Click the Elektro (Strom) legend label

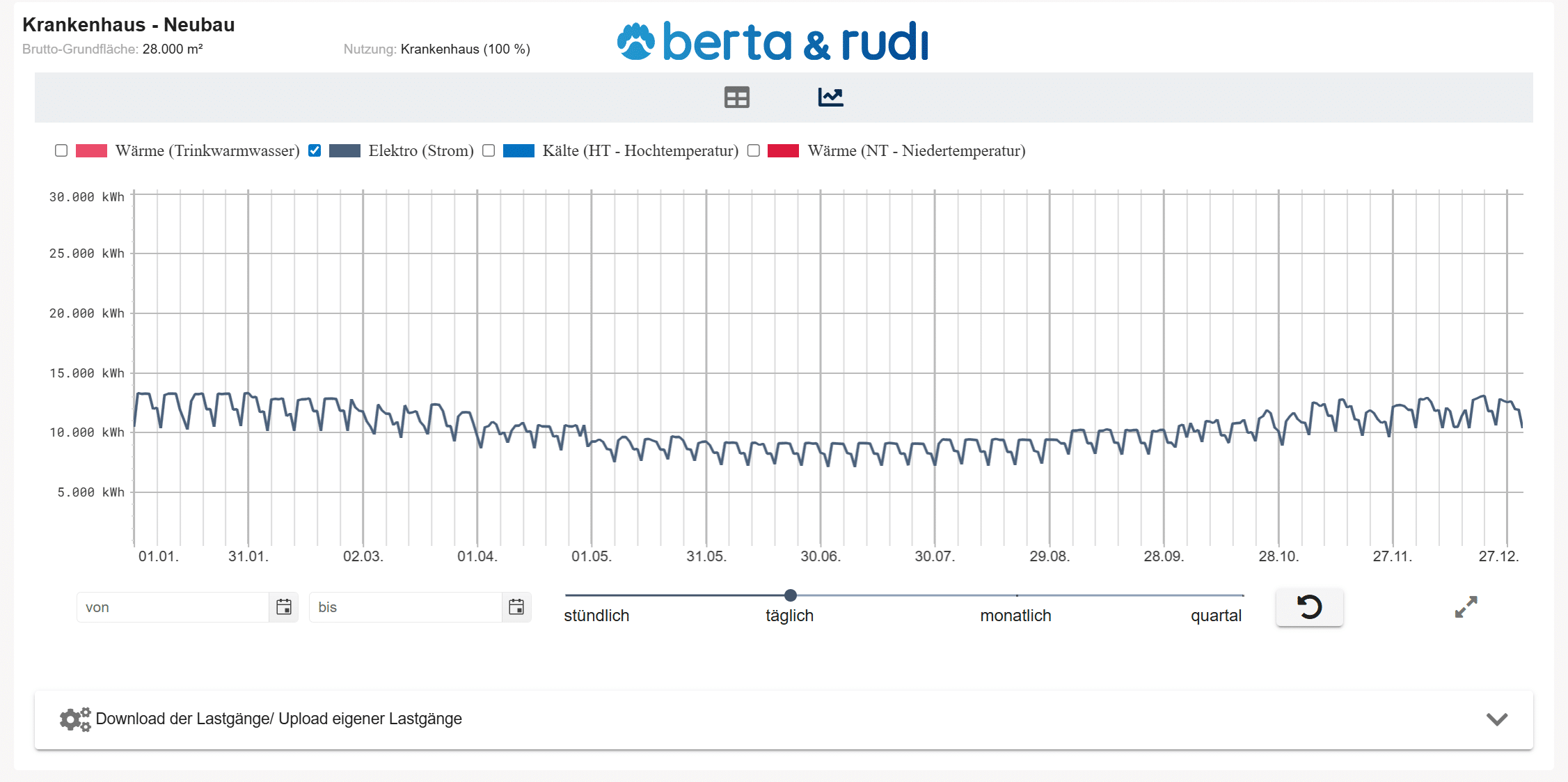(421, 150)
